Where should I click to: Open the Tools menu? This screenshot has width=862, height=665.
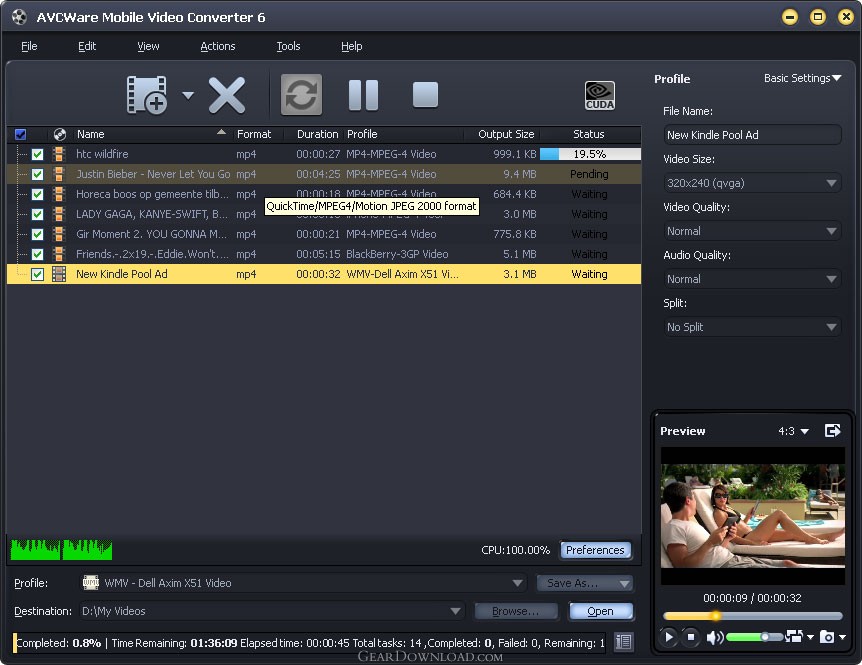(x=288, y=46)
